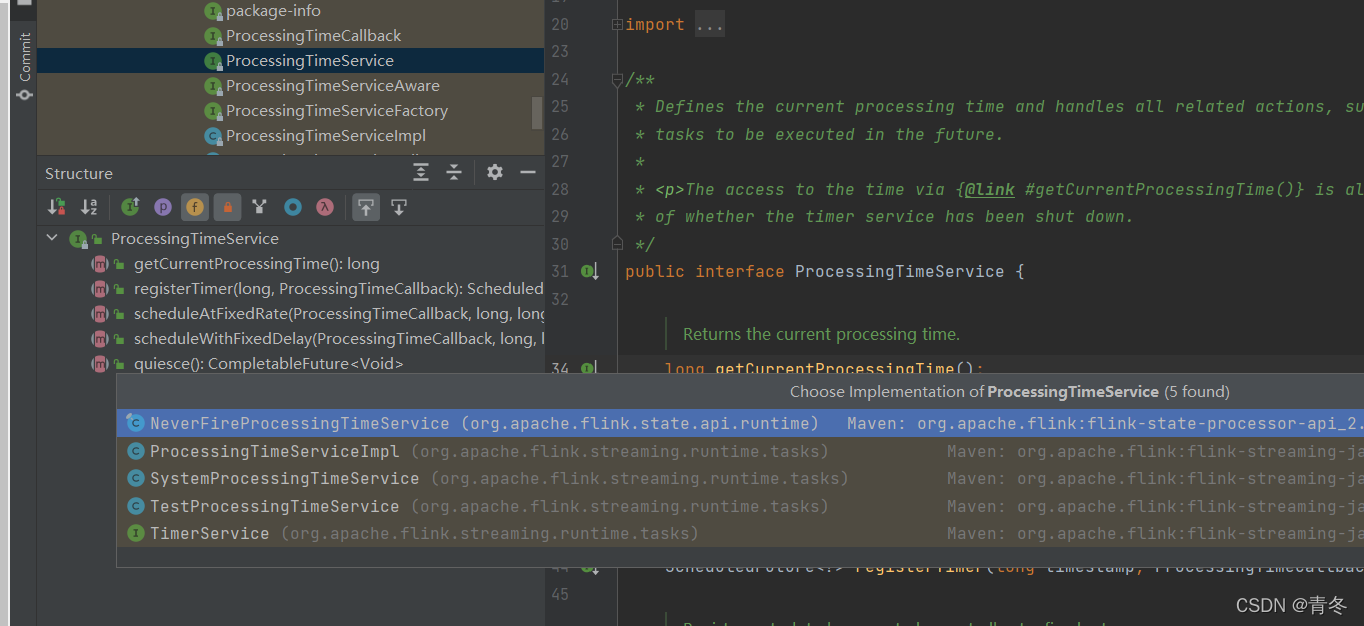Sort Structure members alphabetically
Screen dimensions: 1364x626
[x=89, y=207]
